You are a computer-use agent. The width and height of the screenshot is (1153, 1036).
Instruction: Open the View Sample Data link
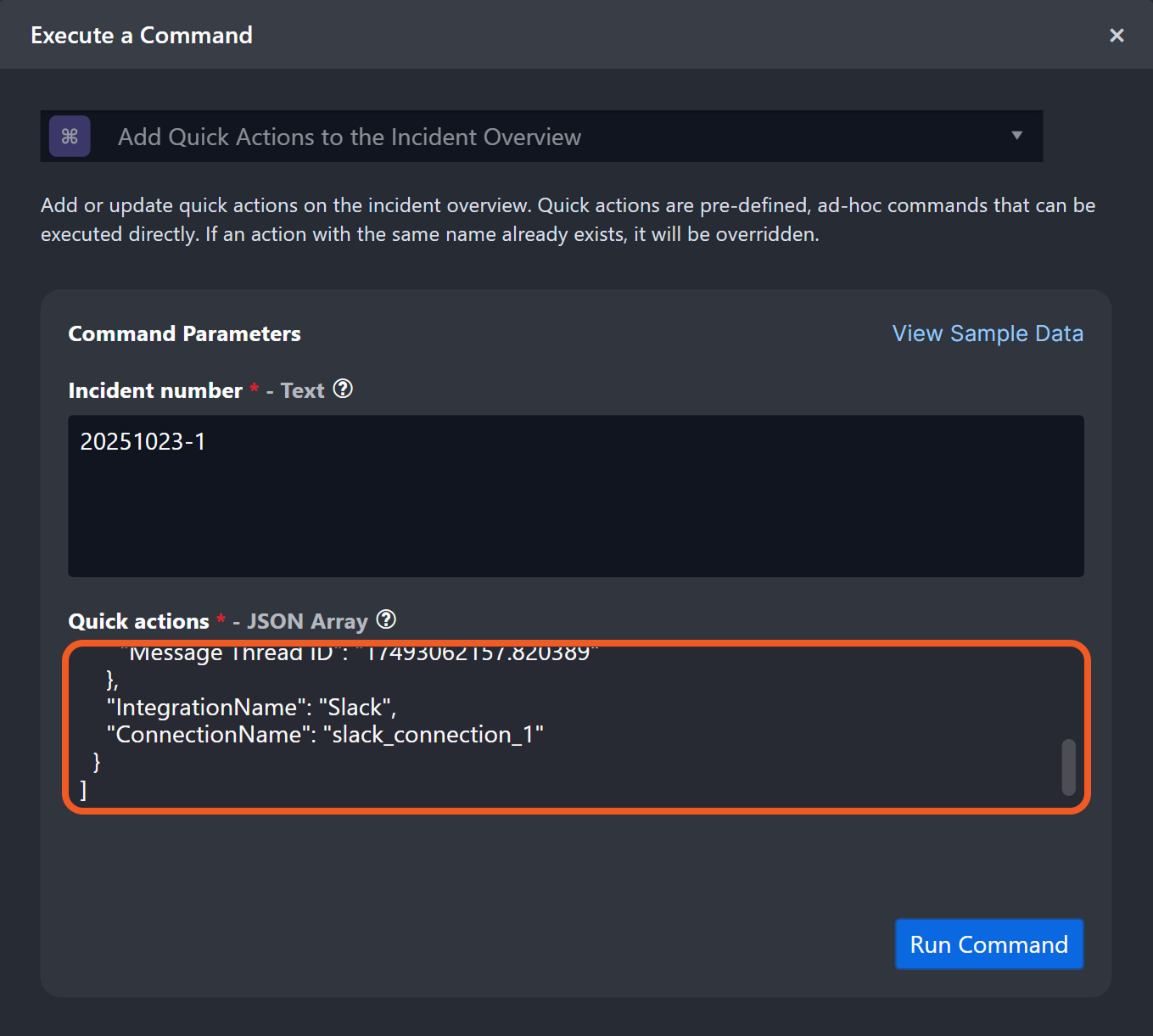[x=988, y=333]
